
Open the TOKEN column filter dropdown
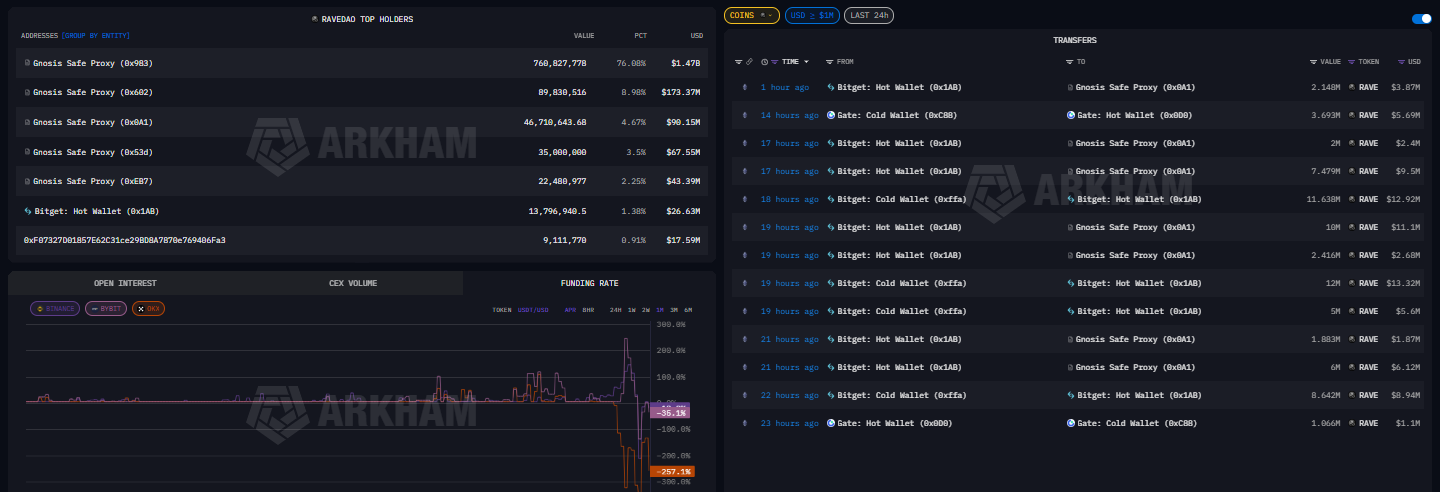coord(1351,61)
